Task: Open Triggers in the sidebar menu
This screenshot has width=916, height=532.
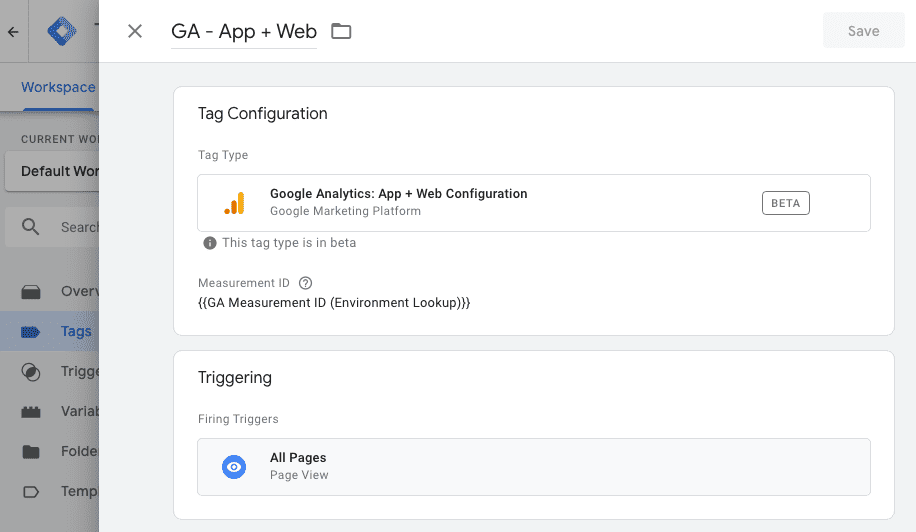Action: (x=50, y=371)
